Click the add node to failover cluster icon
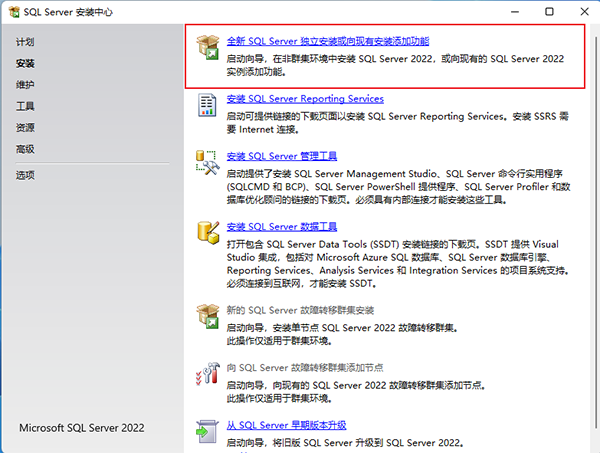This screenshot has width=600, height=453. [x=208, y=373]
